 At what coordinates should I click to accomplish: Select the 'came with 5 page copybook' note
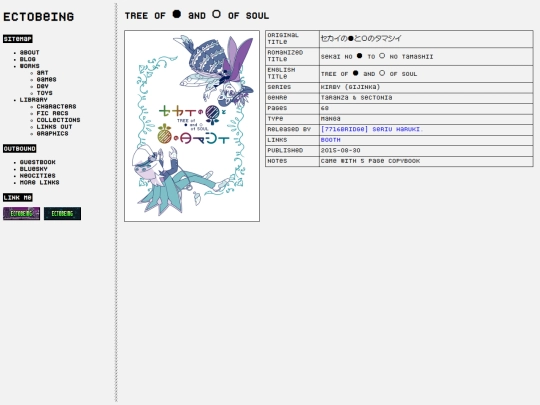pos(370,161)
